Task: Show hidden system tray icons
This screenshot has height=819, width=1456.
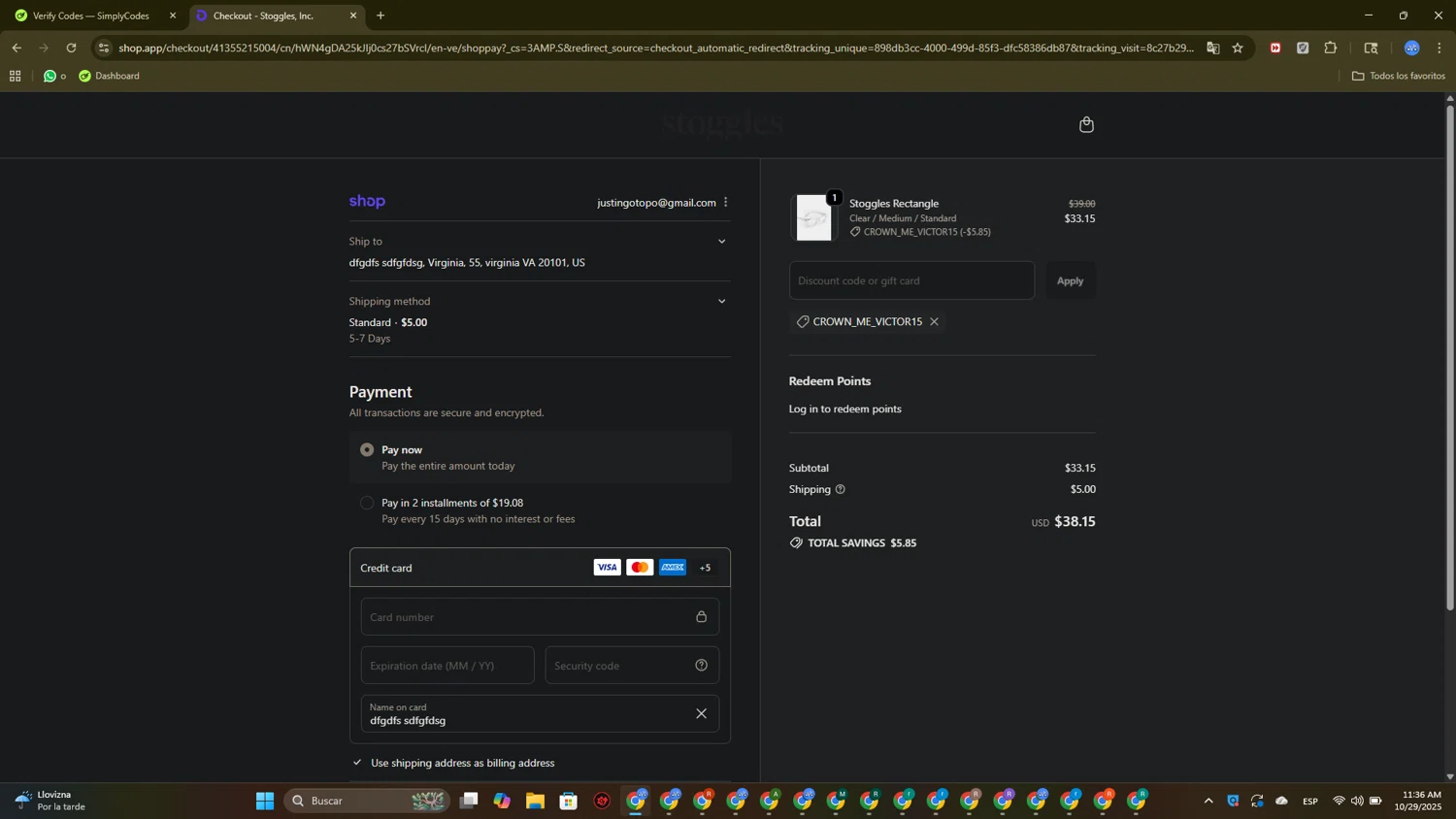Action: coord(1208,801)
